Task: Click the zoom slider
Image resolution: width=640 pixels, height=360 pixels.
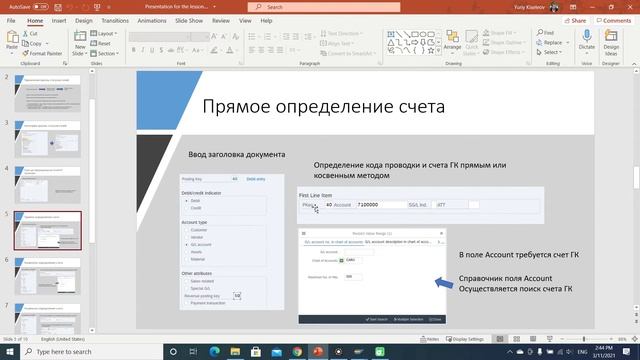Action: point(587,339)
